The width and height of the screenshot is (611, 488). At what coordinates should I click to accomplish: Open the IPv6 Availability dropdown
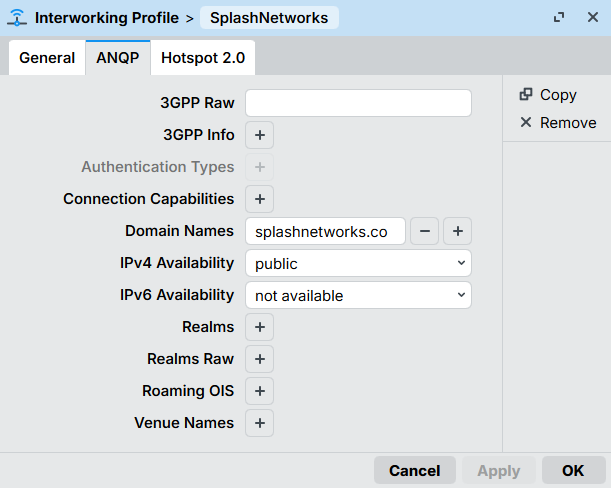tap(358, 295)
